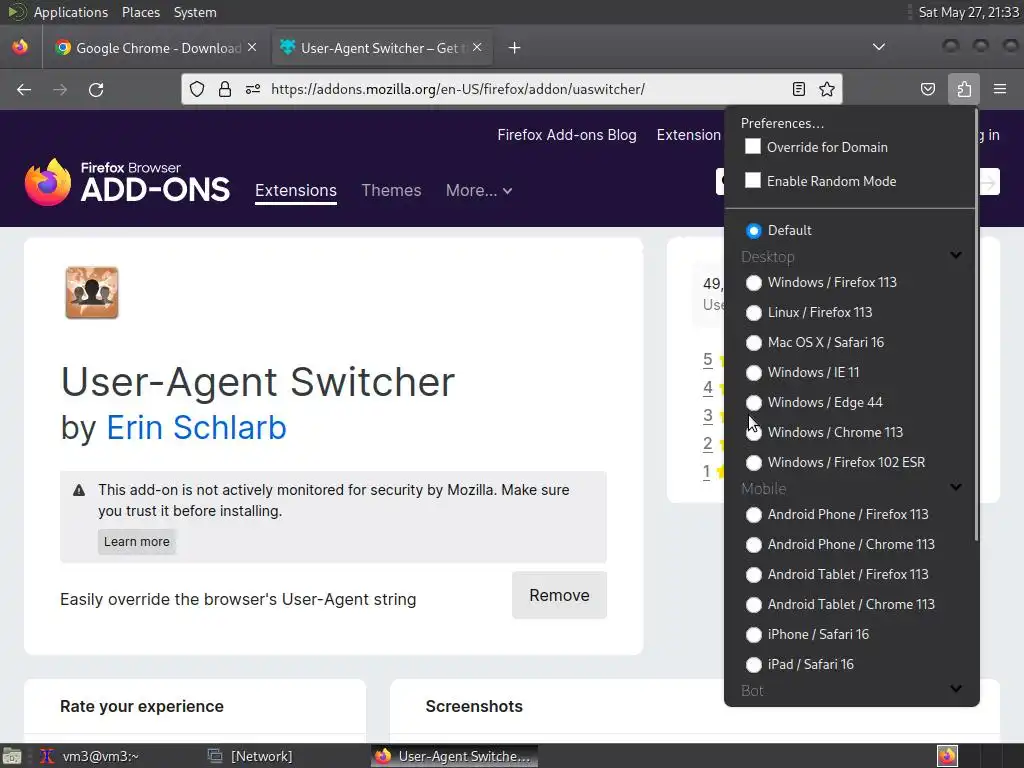Switch to the [Network] window in taskbar

(251, 756)
